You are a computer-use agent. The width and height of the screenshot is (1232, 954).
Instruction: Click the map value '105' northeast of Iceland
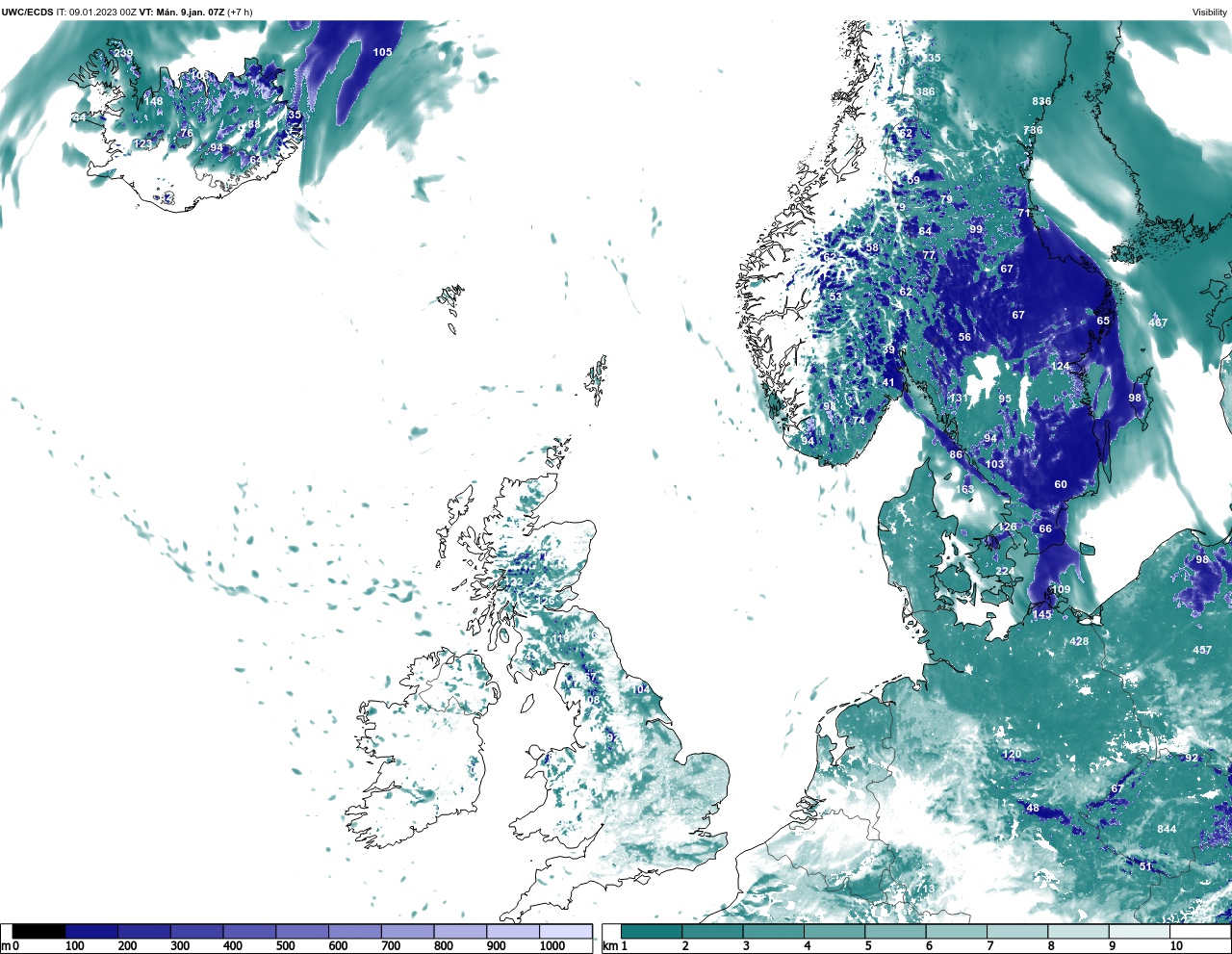point(382,52)
